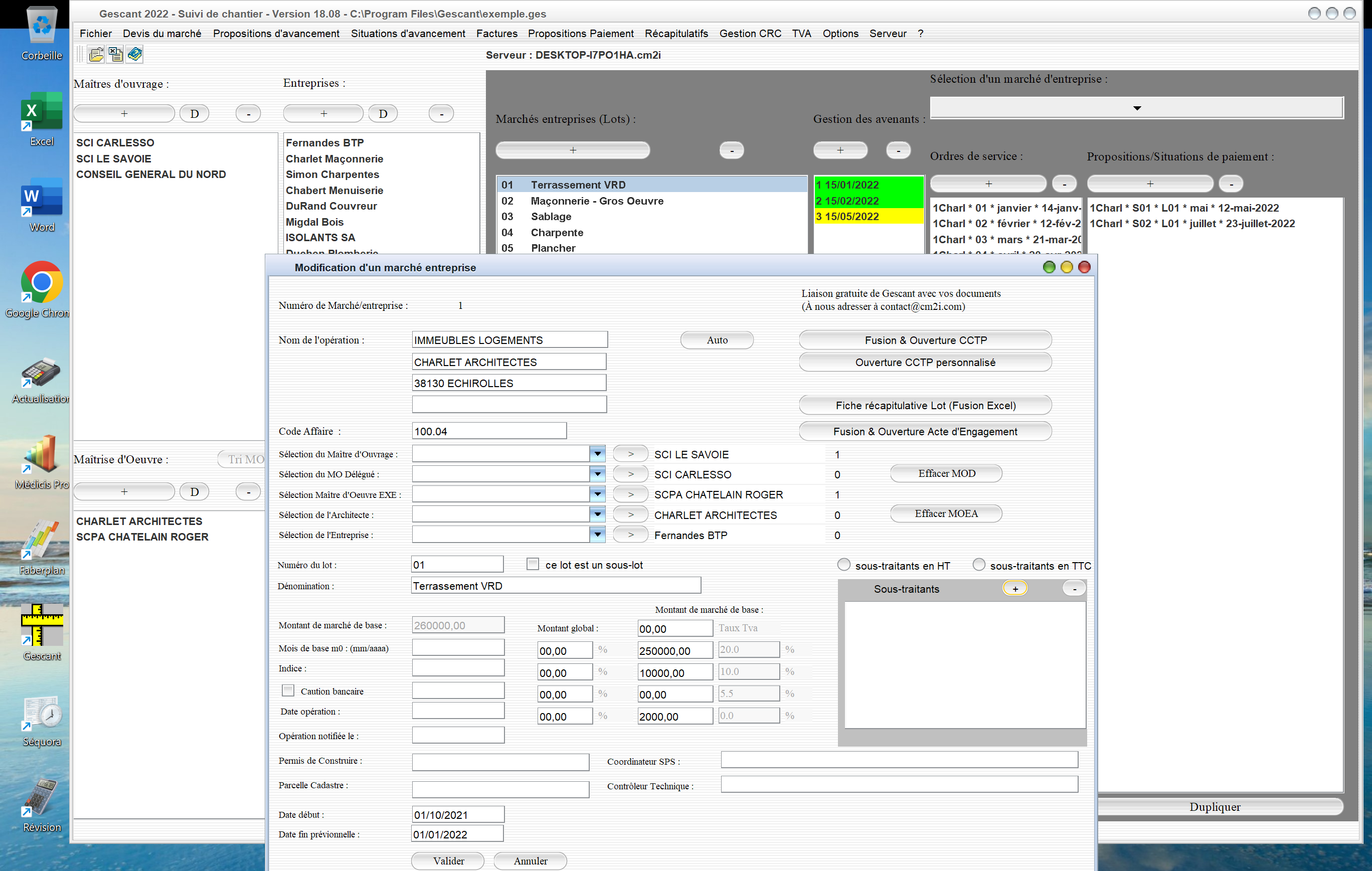
Task: Select lot 02 Maçonnerie - Gros Oeuvre
Action: 652,201
